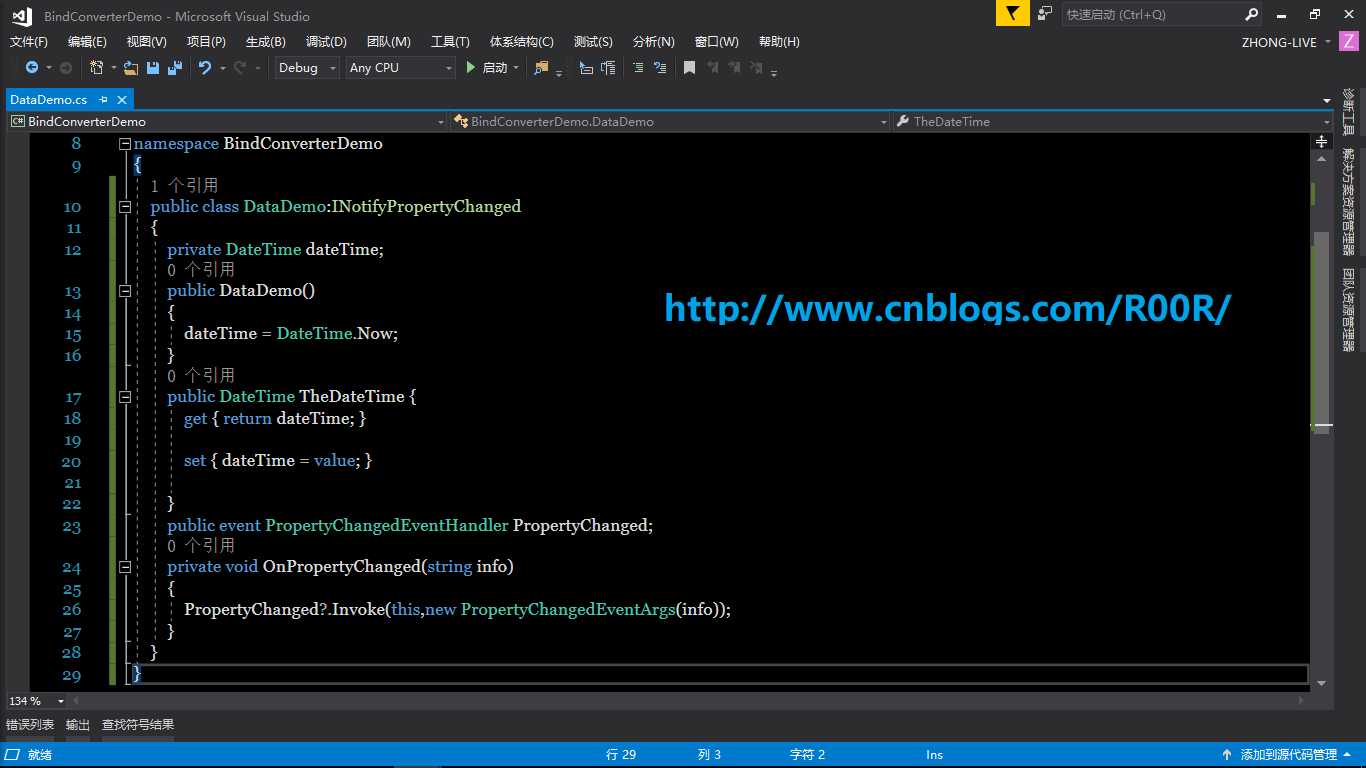Click 0 个引用 above TheDateTime property

tap(201, 376)
